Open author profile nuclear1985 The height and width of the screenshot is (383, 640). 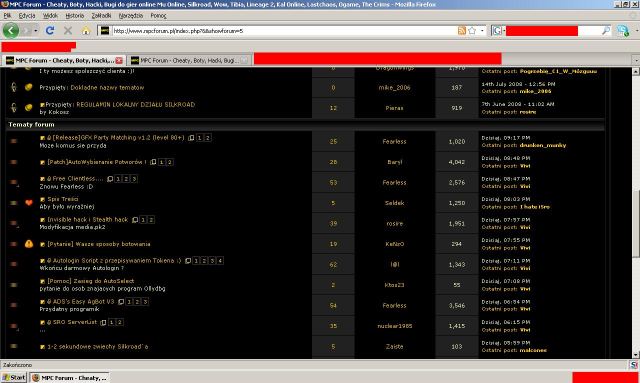[x=394, y=326]
